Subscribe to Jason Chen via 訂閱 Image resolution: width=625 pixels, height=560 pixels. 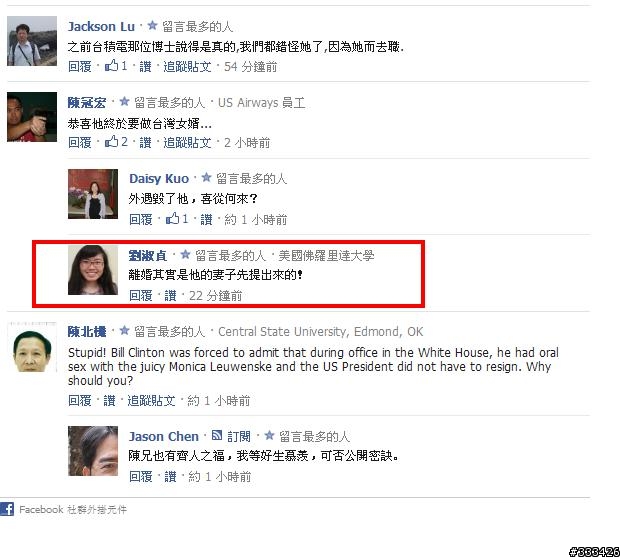pyautogui.click(x=239, y=436)
